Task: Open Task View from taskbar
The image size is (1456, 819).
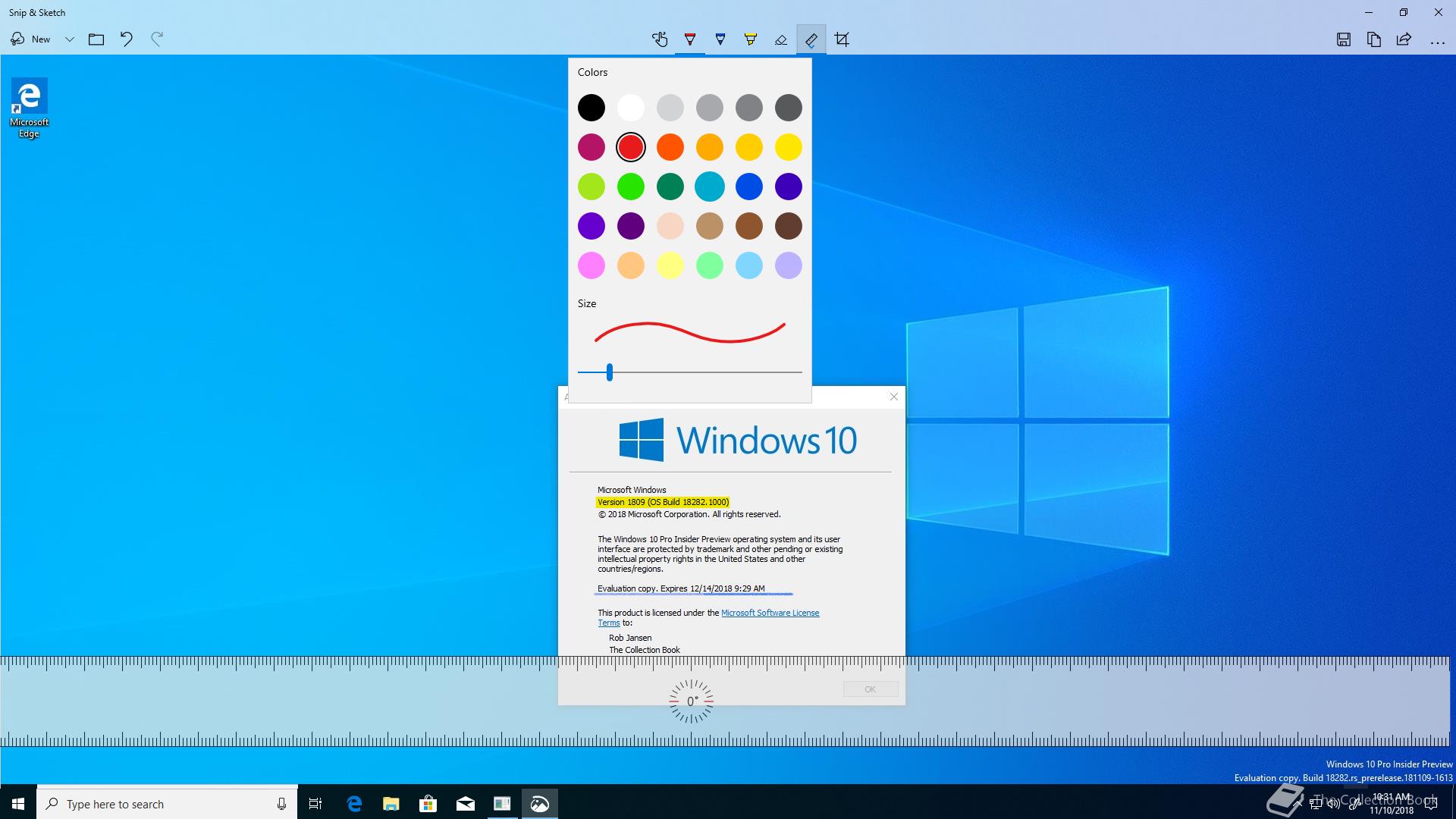Action: point(315,804)
